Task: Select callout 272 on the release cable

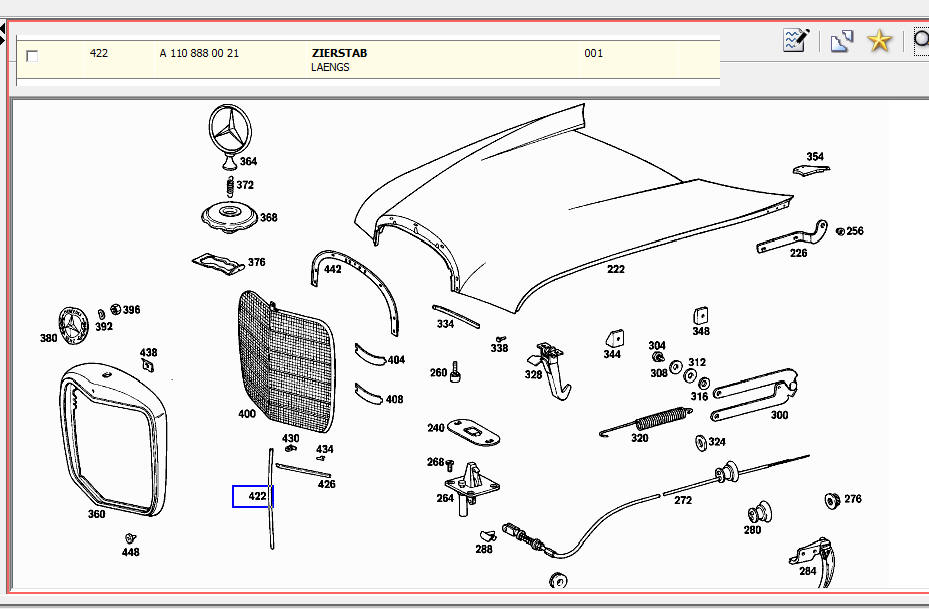Action: coord(683,501)
